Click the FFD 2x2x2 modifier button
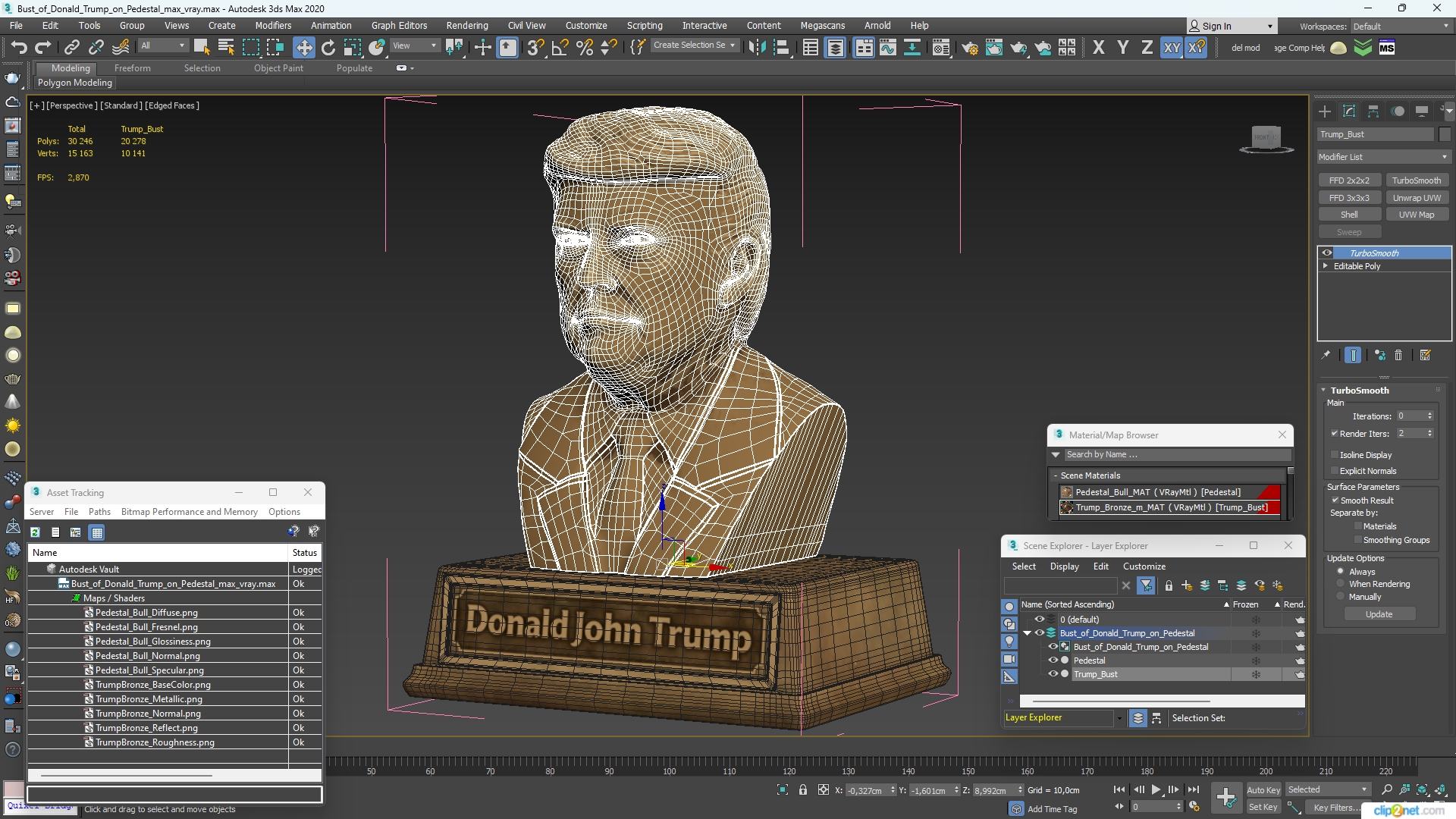Viewport: 1456px width, 819px height. coord(1349,180)
